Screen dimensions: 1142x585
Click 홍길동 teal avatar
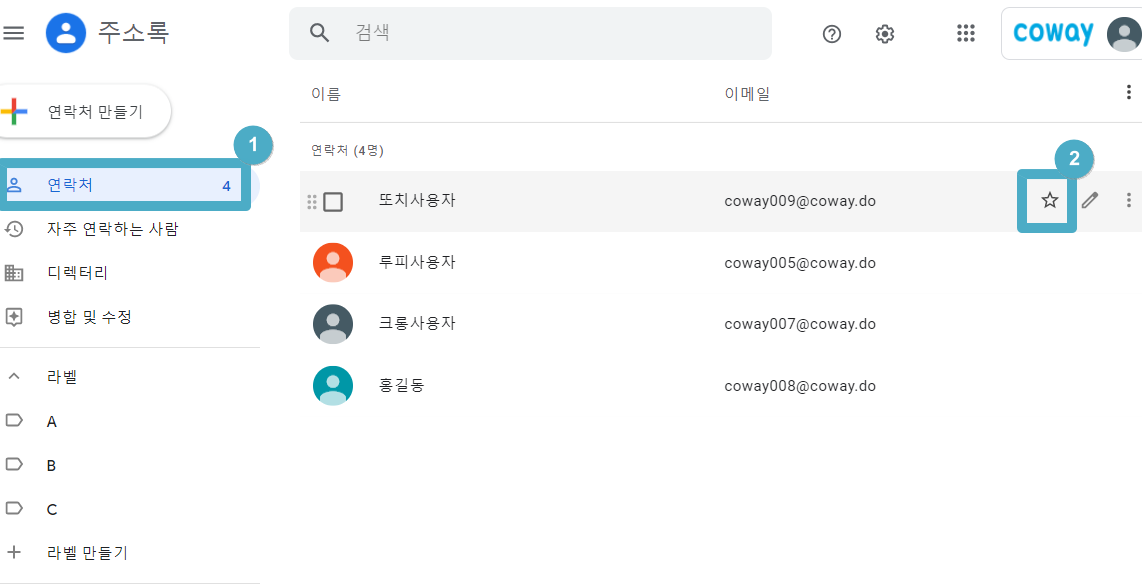tap(333, 385)
